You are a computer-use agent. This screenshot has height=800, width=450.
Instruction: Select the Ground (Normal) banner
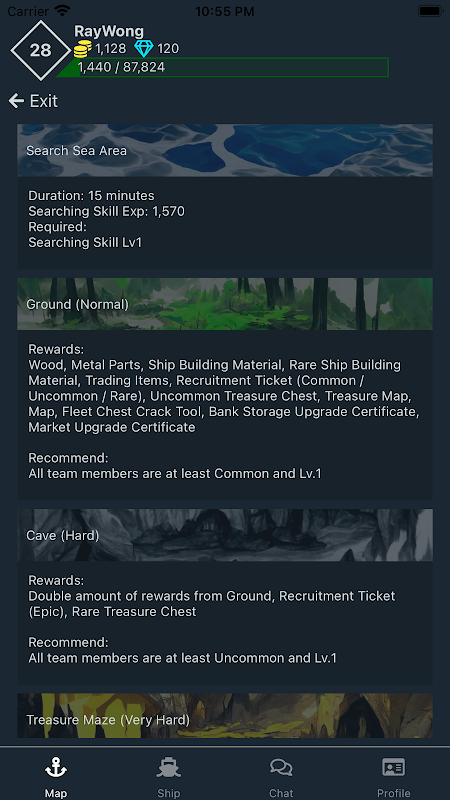(225, 304)
